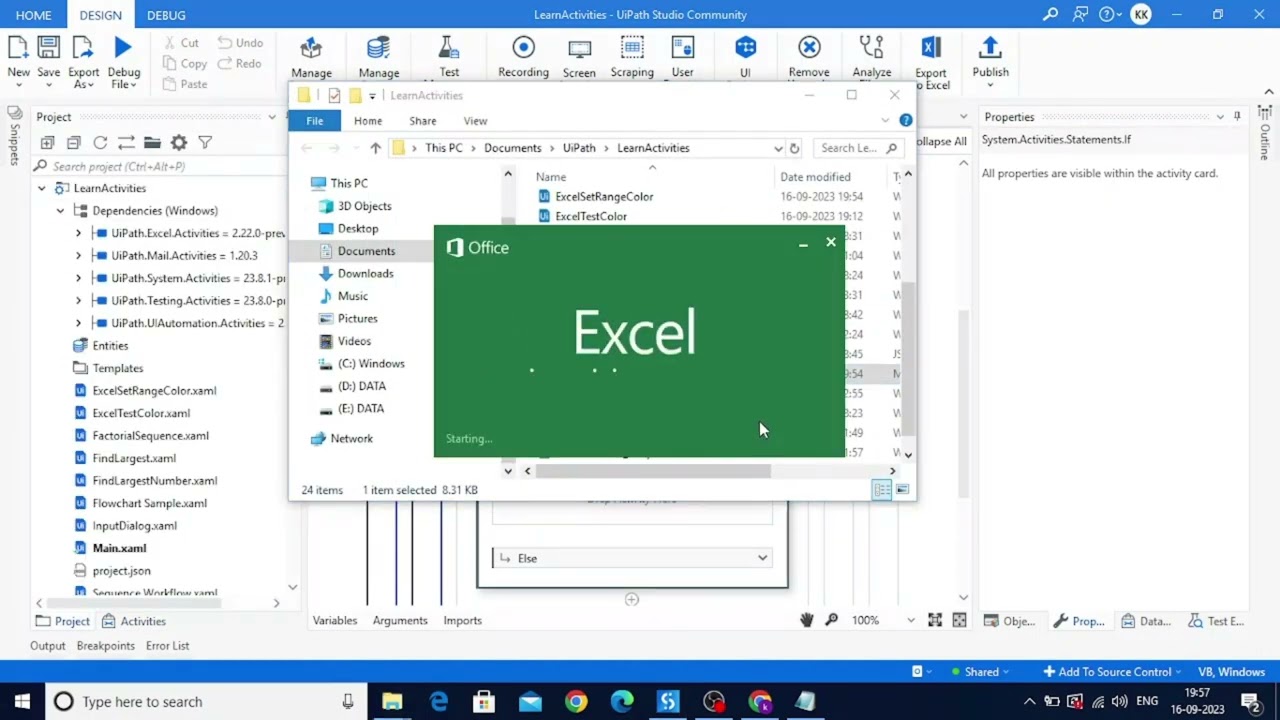
Task: Click the Recording icon in ribbon
Action: (523, 47)
